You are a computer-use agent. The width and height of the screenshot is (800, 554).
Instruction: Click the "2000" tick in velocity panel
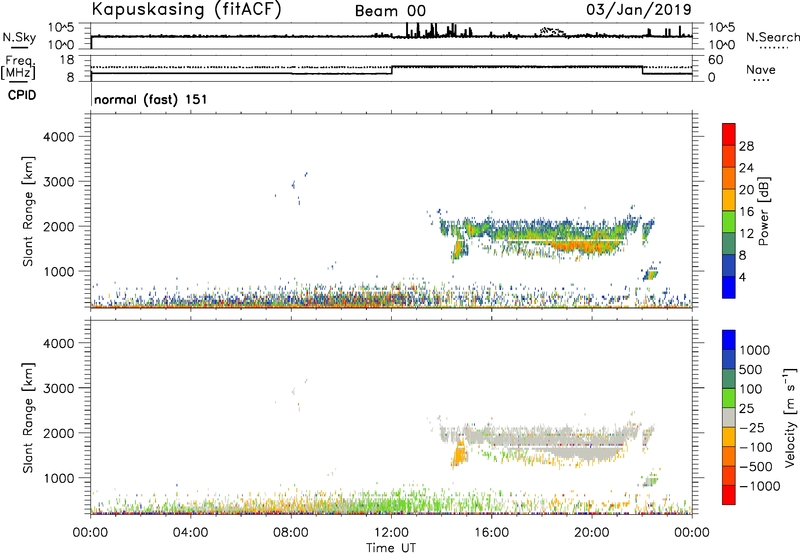[x=58, y=433]
